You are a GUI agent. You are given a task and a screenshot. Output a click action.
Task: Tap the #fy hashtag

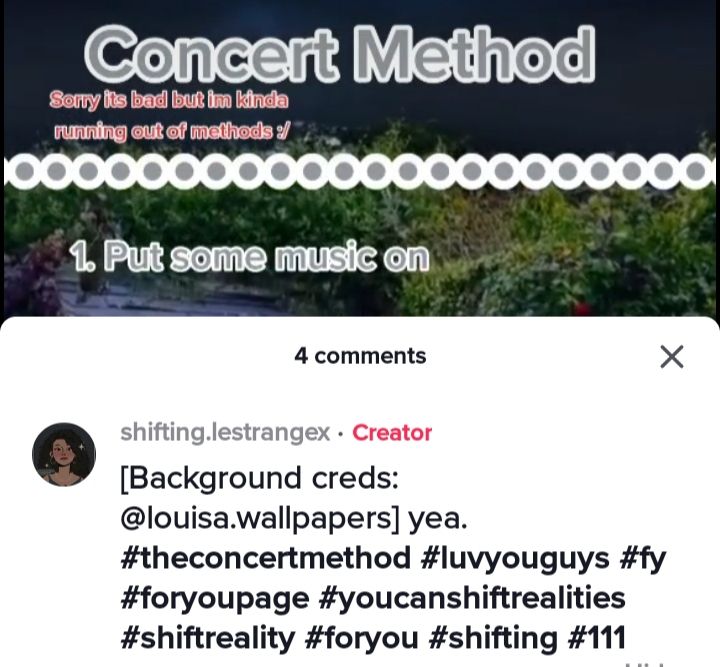point(643,559)
